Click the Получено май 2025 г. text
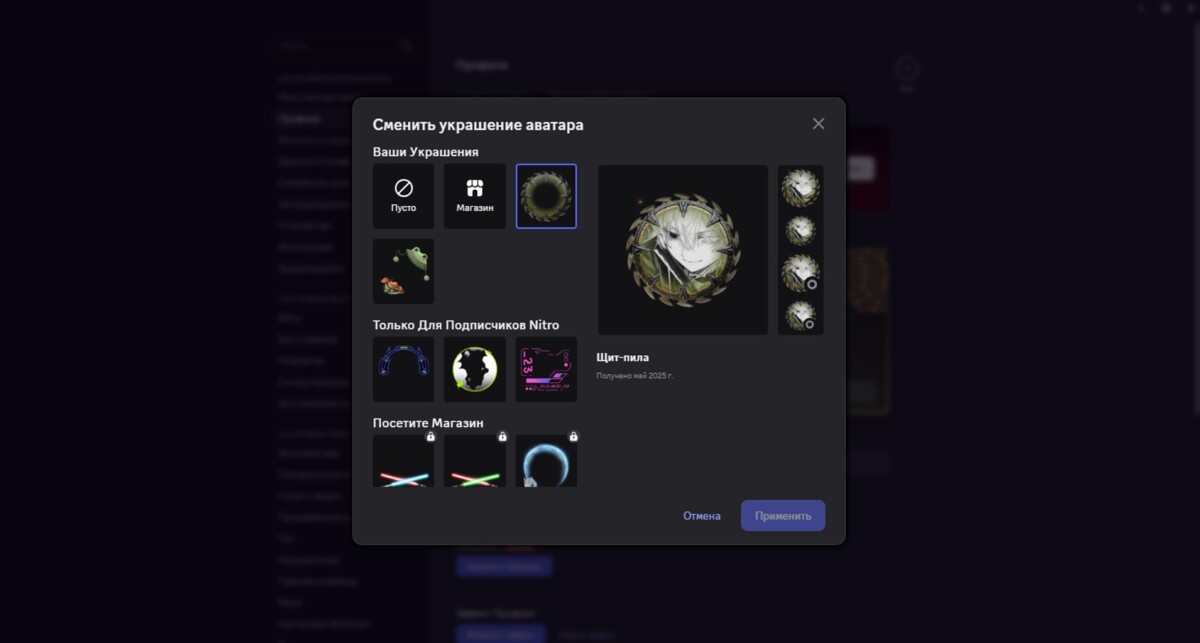The height and width of the screenshot is (643, 1200). pos(635,376)
